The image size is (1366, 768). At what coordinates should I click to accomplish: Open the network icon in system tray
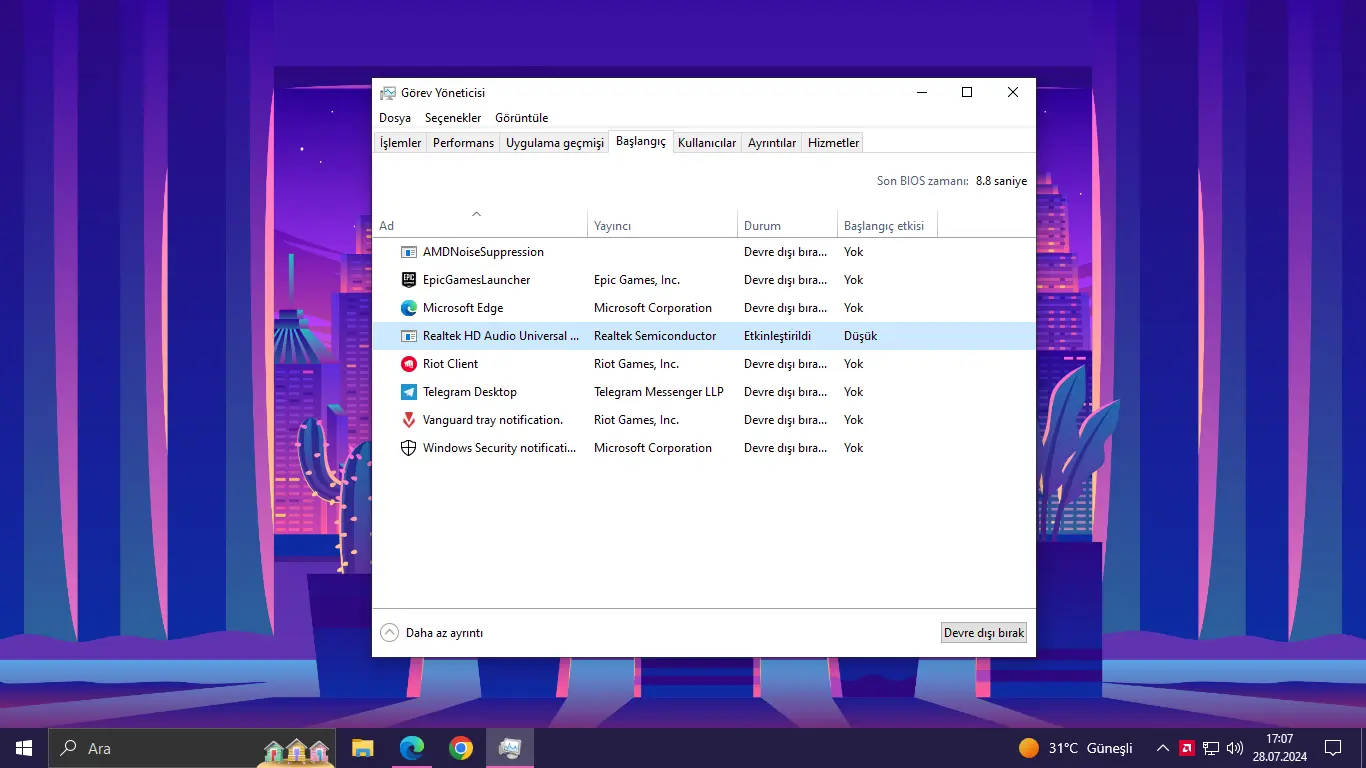(x=1211, y=748)
